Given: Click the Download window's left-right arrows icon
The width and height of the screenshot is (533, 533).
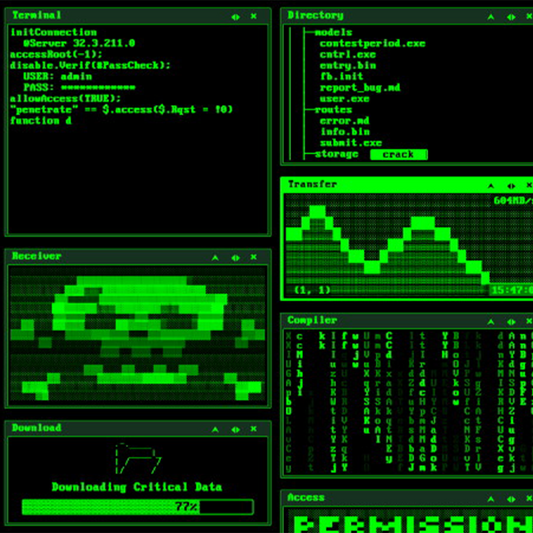Looking at the screenshot, I should (235, 429).
